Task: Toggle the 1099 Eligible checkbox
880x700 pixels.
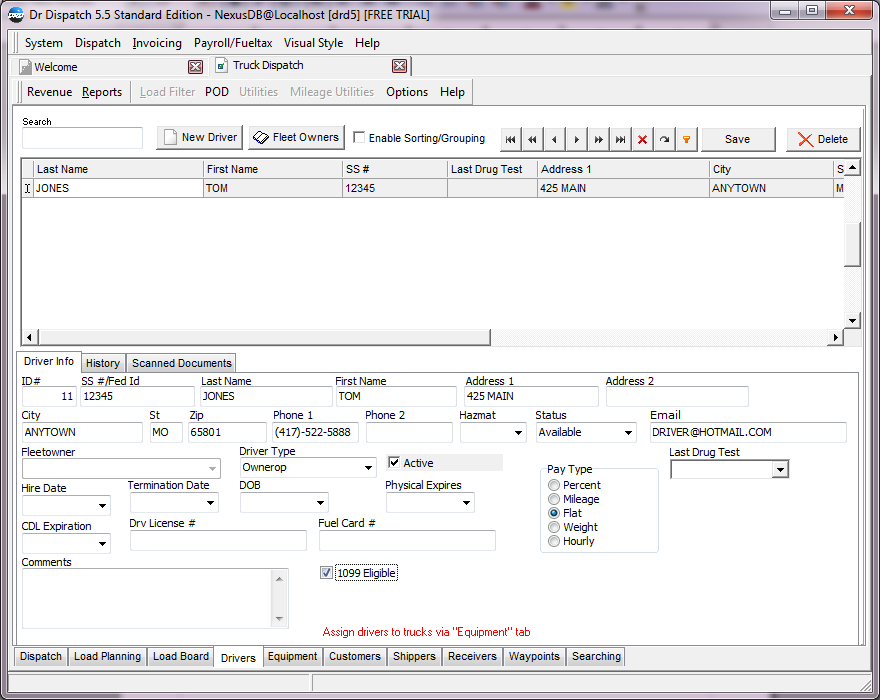Action: pyautogui.click(x=326, y=573)
